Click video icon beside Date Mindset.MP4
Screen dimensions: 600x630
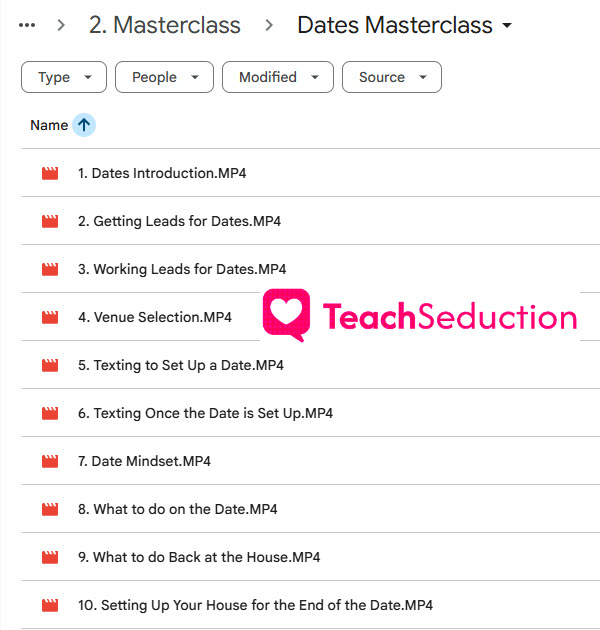click(x=50, y=461)
